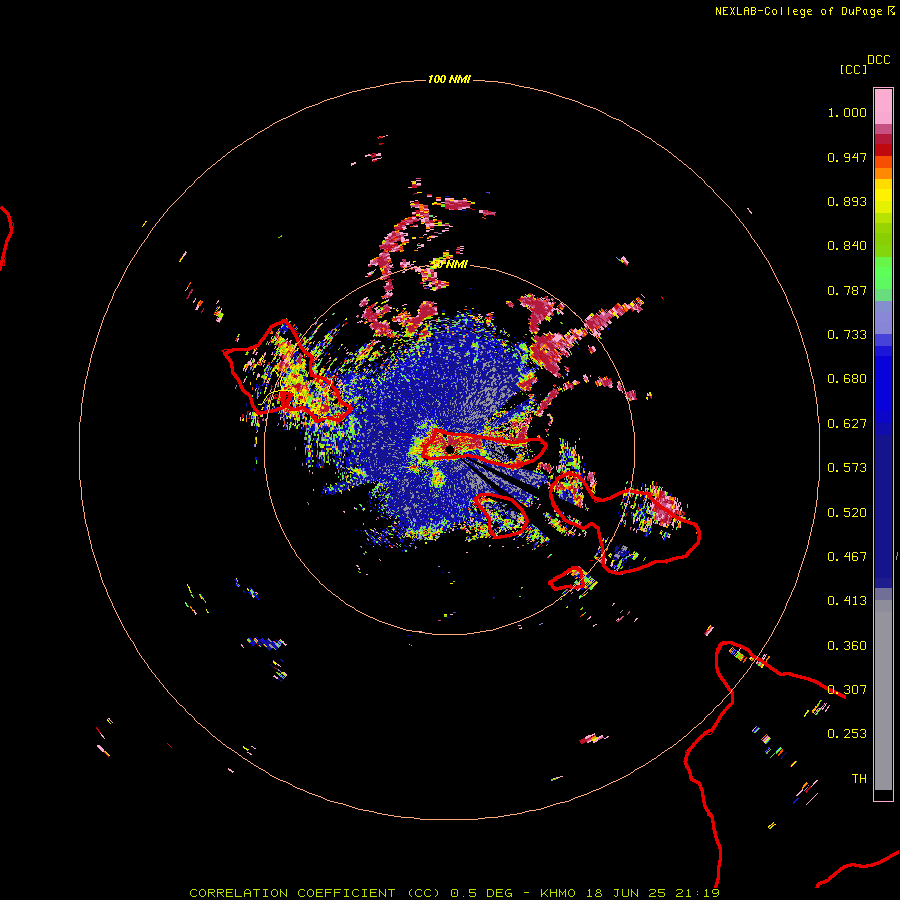The width and height of the screenshot is (900, 900).
Task: Click the 0.787 legend value
Action: 847,290
